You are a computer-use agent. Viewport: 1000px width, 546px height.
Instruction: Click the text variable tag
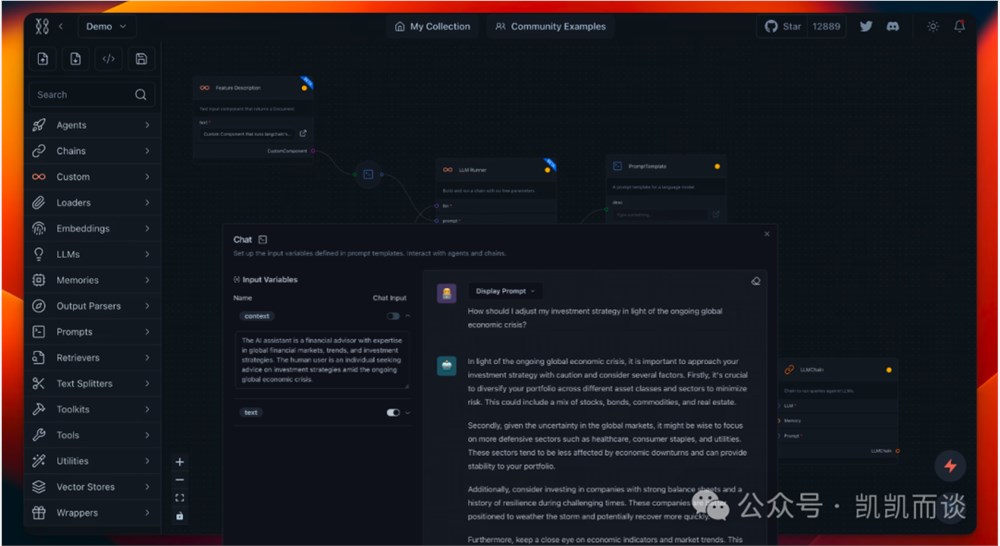point(251,413)
